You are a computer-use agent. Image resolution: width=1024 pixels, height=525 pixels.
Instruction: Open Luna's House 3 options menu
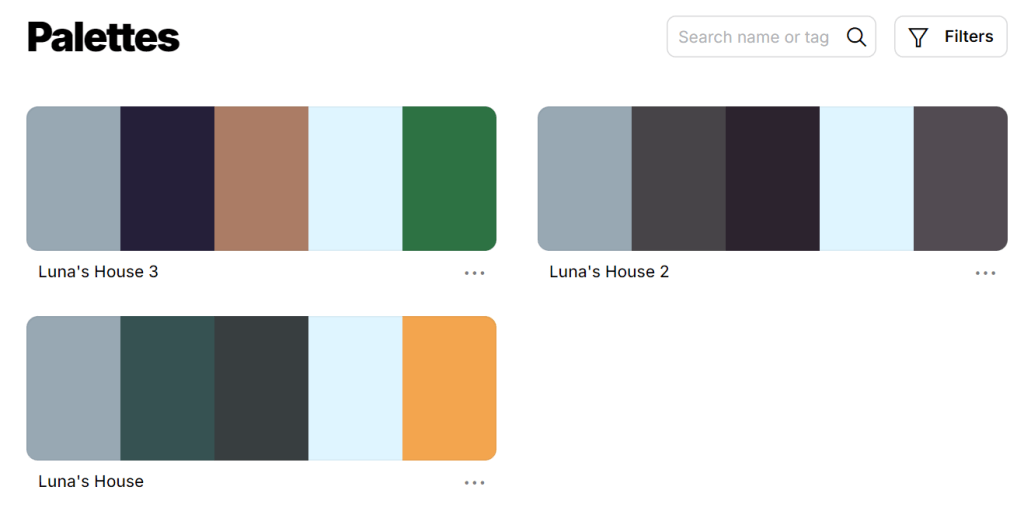[474, 273]
